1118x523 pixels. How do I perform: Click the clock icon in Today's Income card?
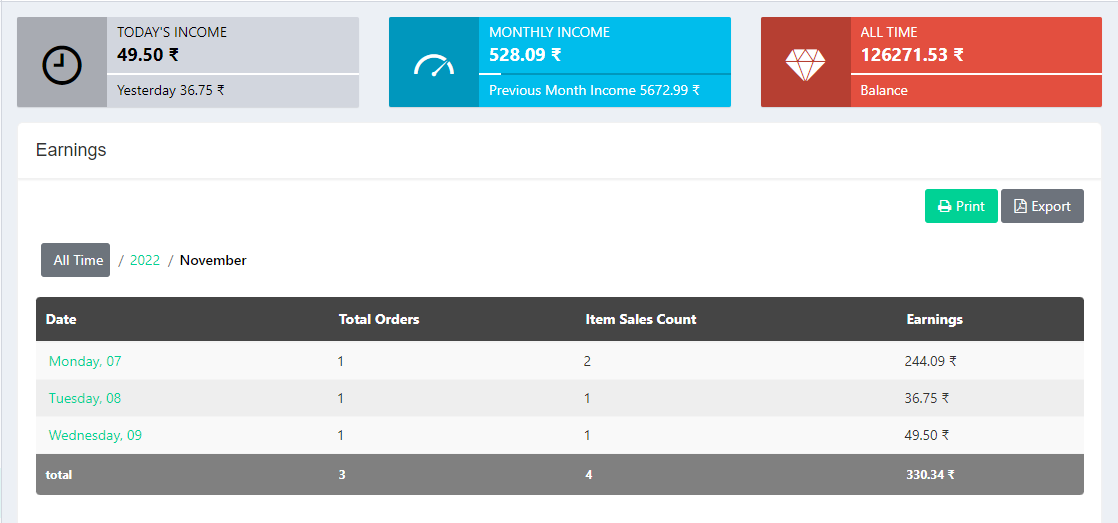click(61, 65)
